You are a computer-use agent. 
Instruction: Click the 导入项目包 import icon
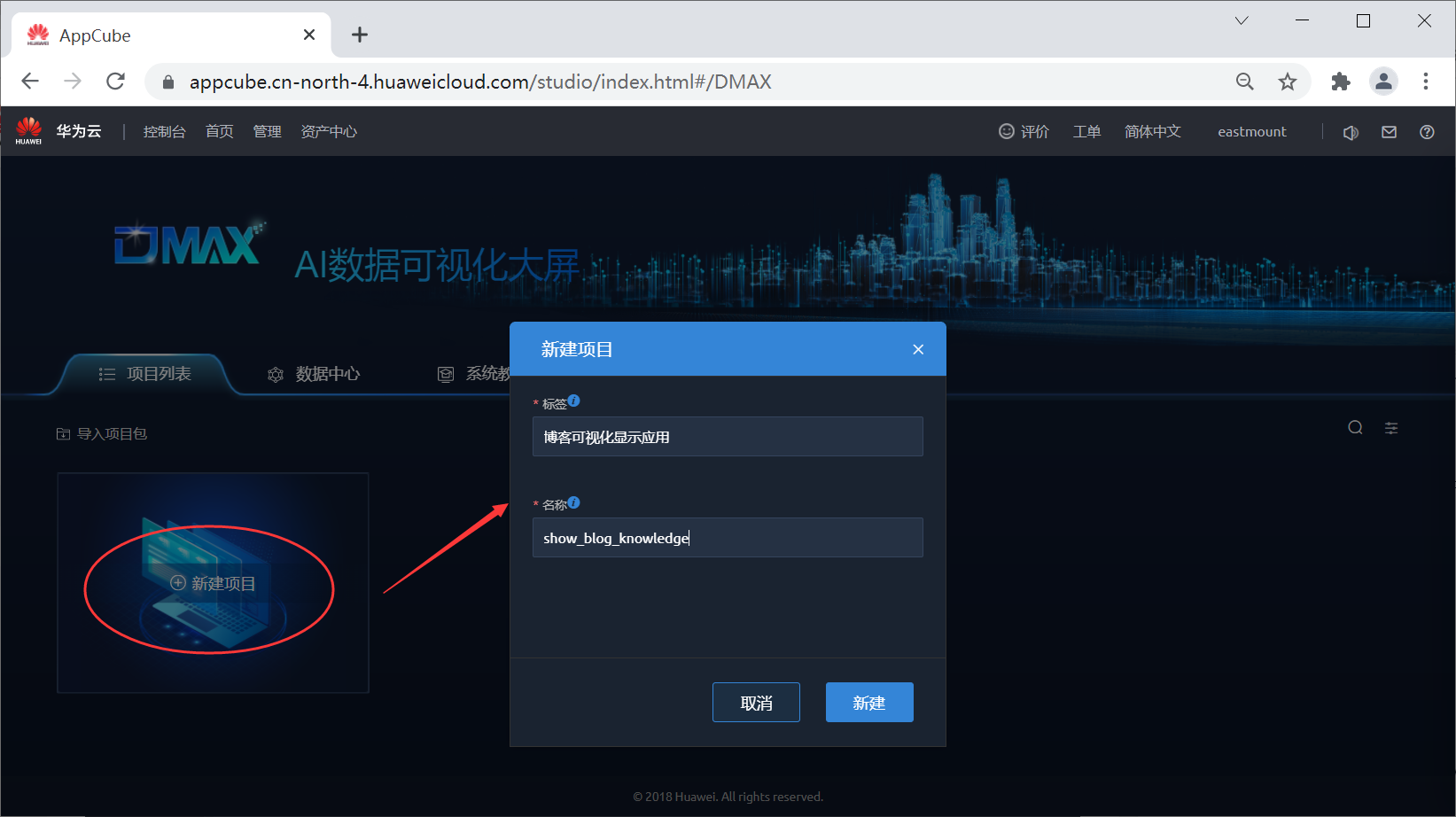pos(63,433)
